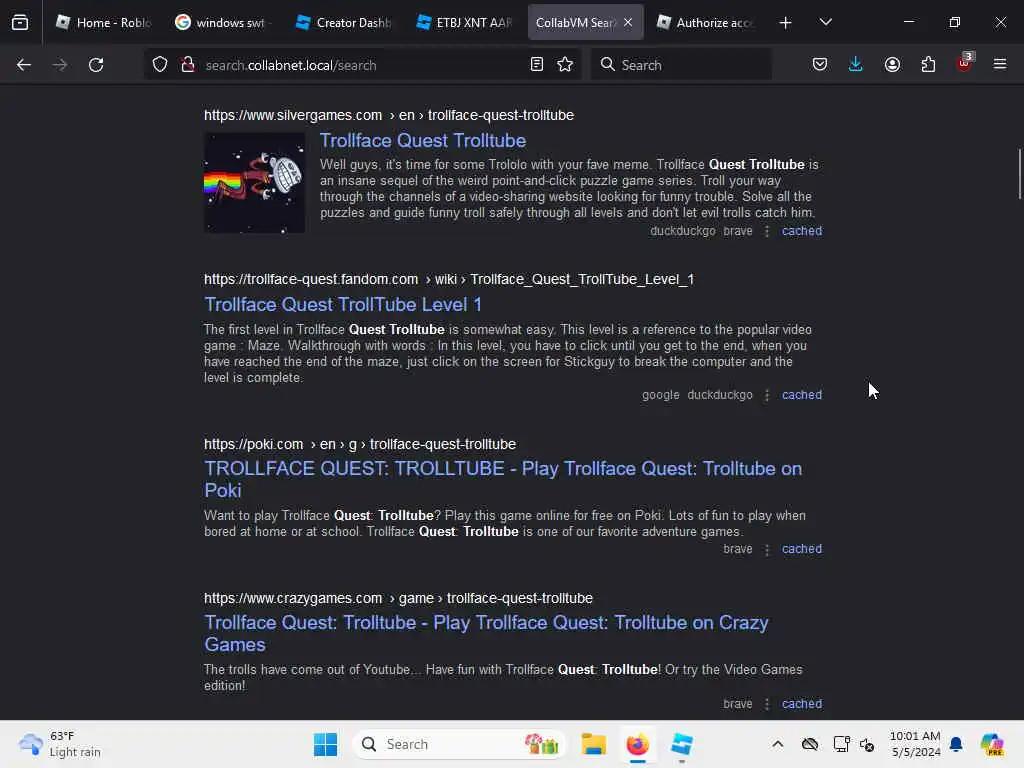The image size is (1024, 768).
Task: Click the Trollface rainbow thumbnail image
Action: 254,183
